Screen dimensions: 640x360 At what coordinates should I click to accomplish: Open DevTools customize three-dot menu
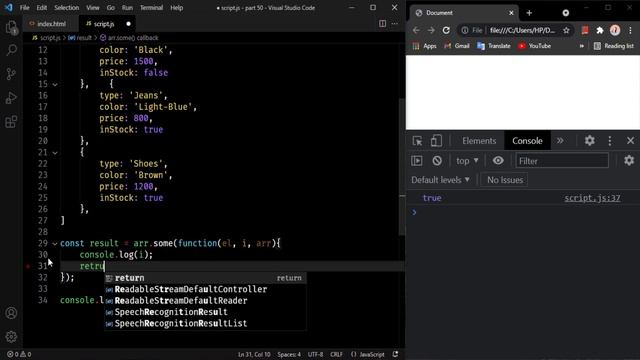click(x=610, y=141)
